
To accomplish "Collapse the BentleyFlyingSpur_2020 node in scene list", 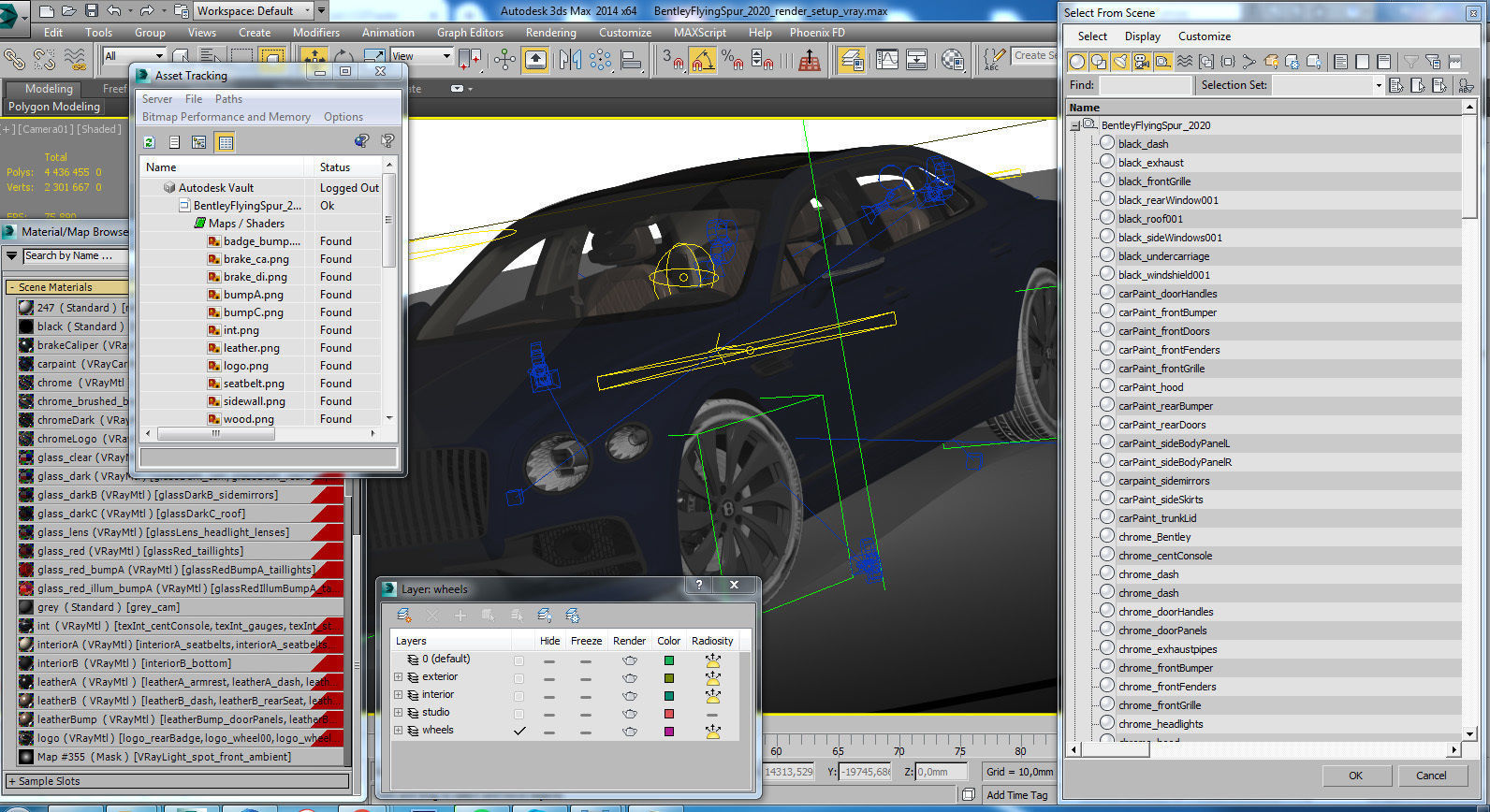I will tap(1075, 125).
